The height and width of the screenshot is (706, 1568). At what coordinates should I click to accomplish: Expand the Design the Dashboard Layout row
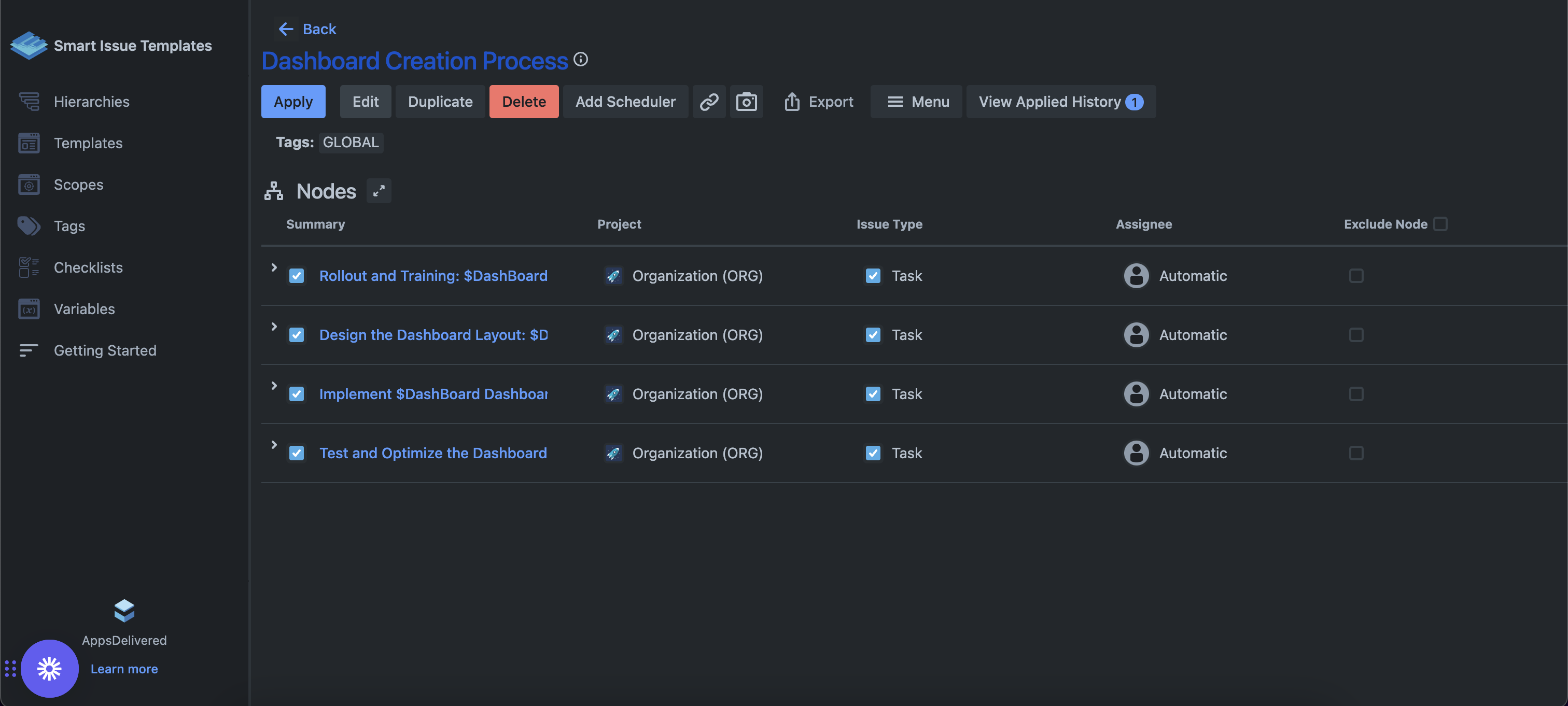click(x=274, y=326)
